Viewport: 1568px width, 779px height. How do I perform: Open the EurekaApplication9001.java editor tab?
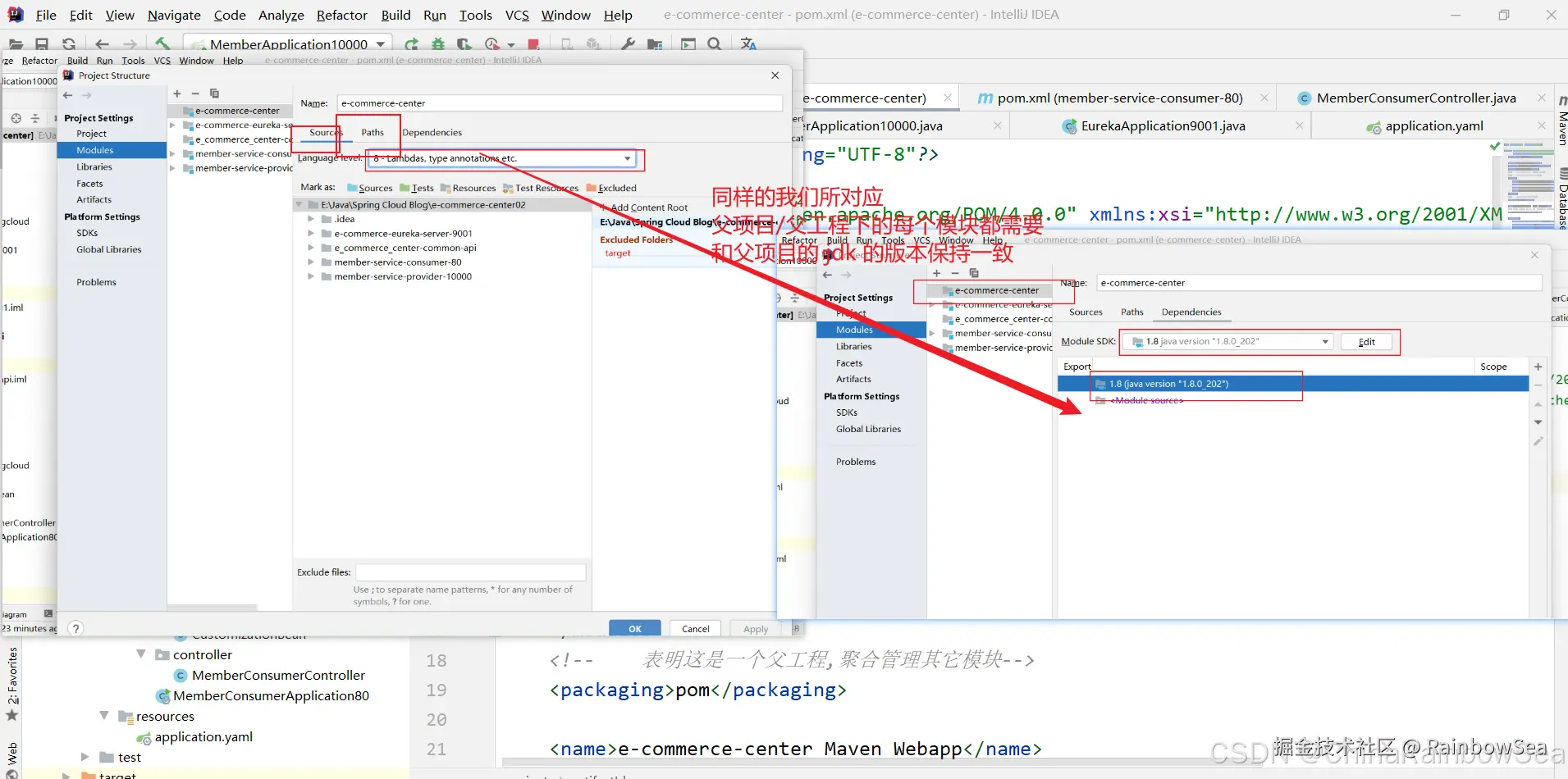1163,126
